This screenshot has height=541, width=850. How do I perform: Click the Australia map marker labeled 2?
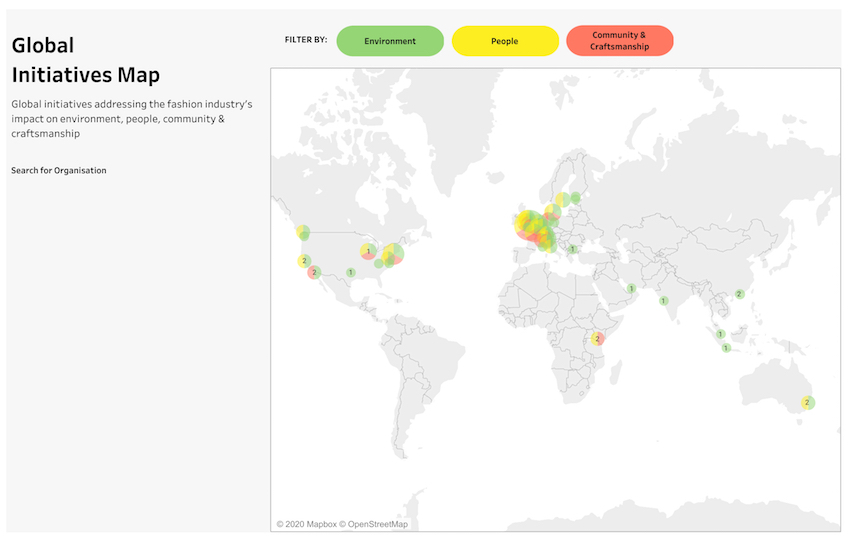coord(807,403)
